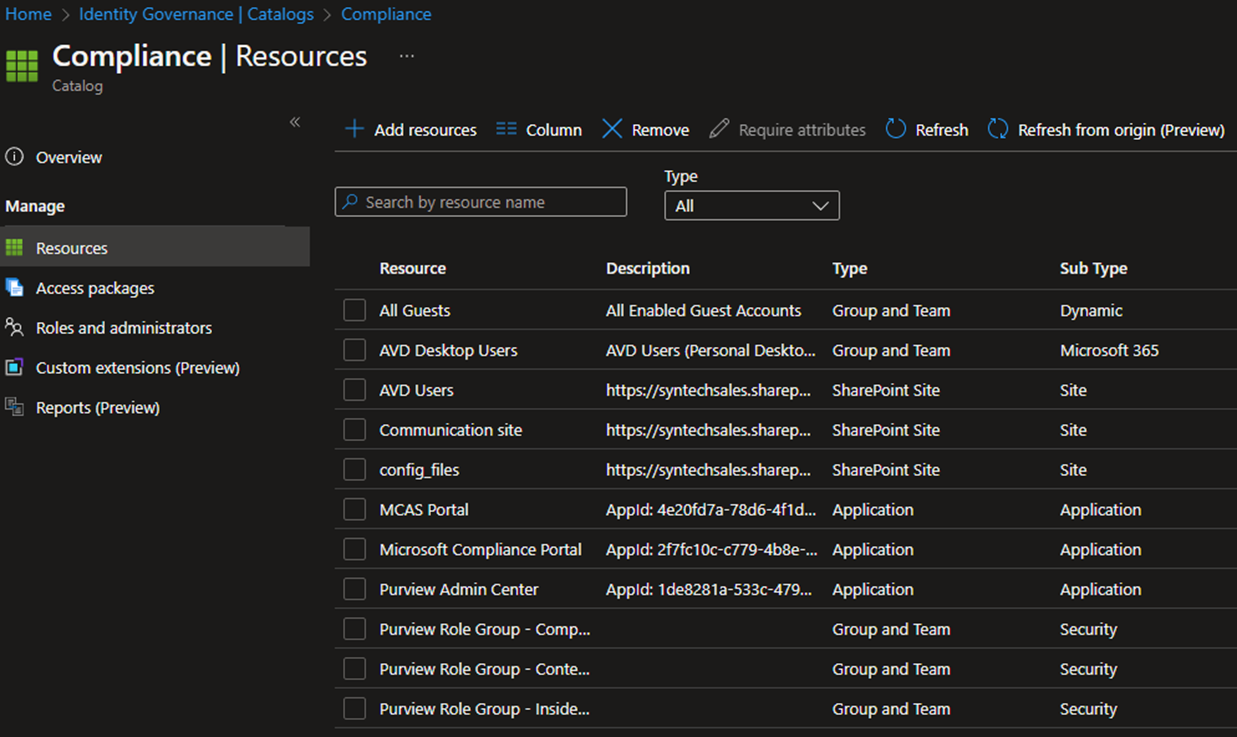1237x737 pixels.
Task: Click the Type column header
Action: point(850,268)
